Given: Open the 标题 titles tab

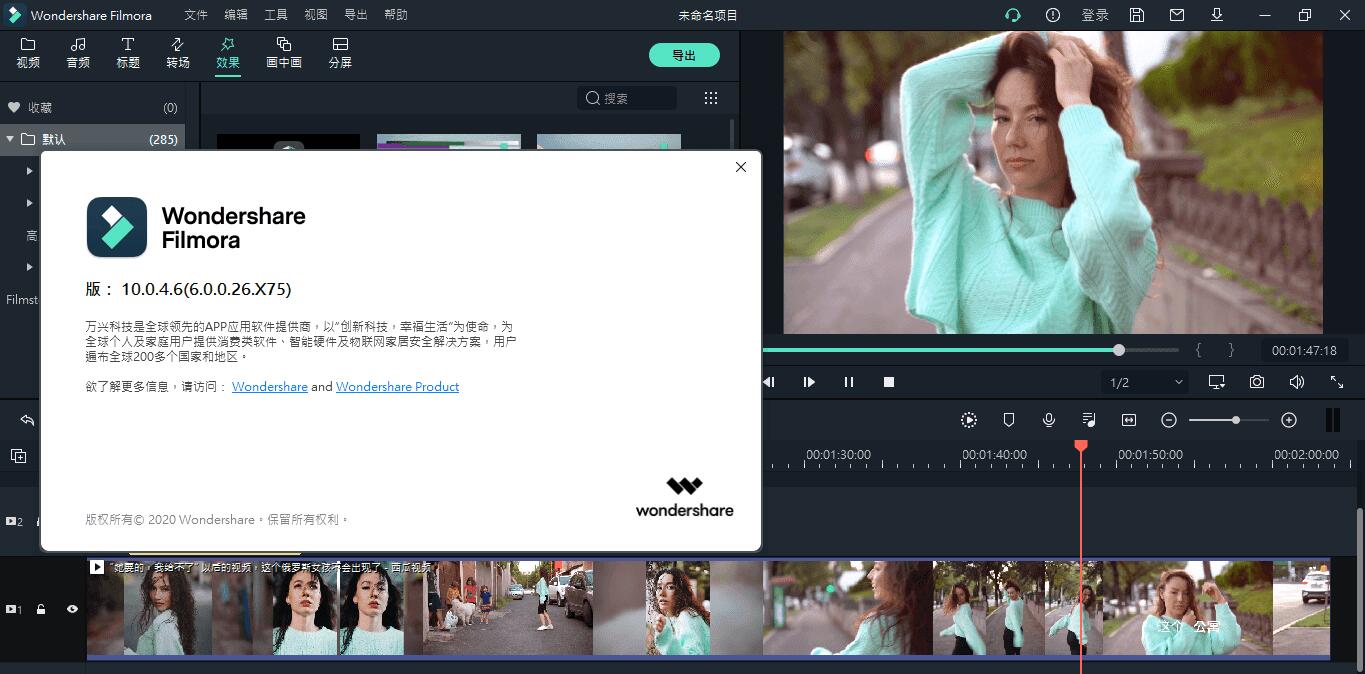Looking at the screenshot, I should [x=128, y=53].
